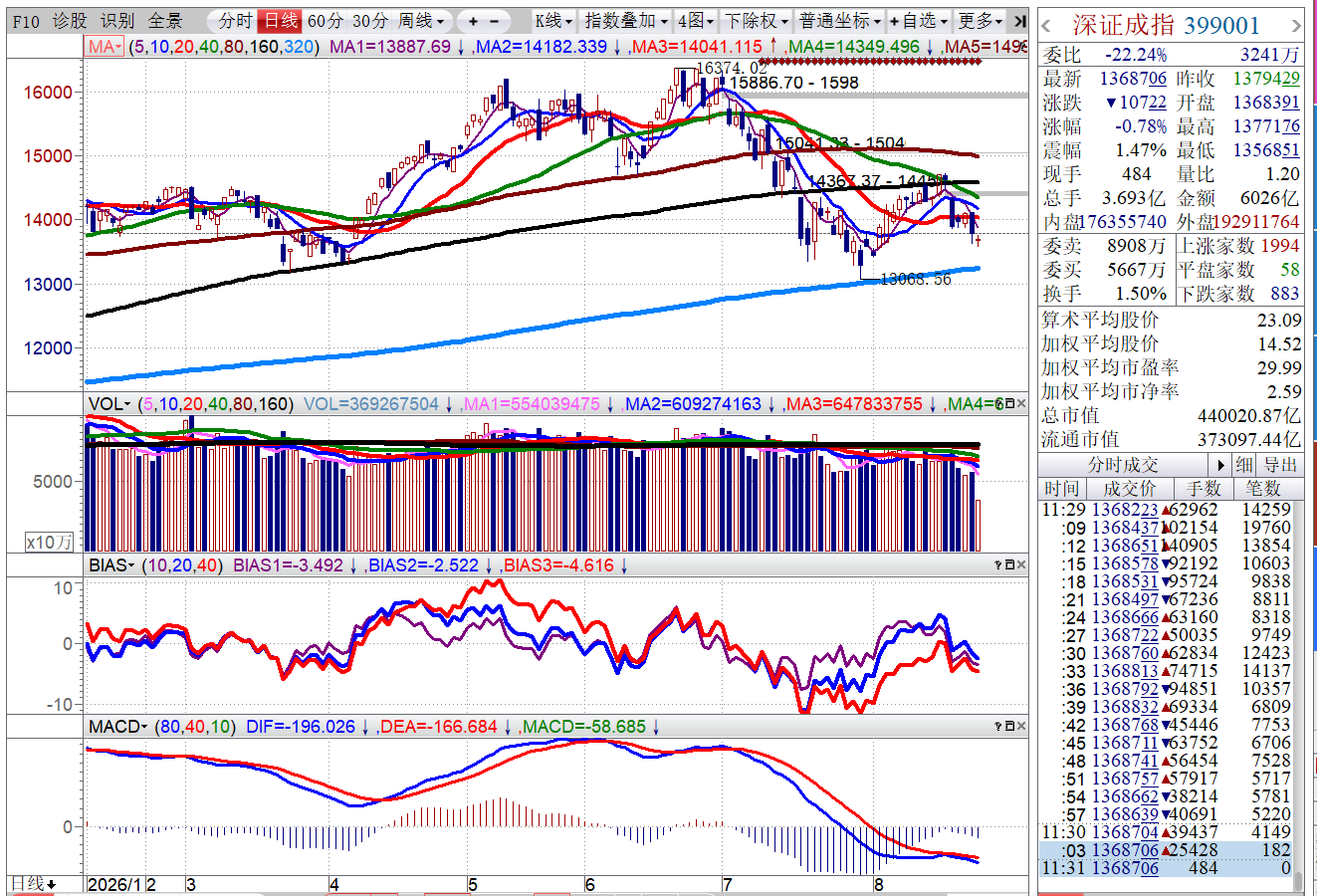Switch chart to 日线 daily period
Image resolution: width=1317 pixels, height=896 pixels.
280,21
